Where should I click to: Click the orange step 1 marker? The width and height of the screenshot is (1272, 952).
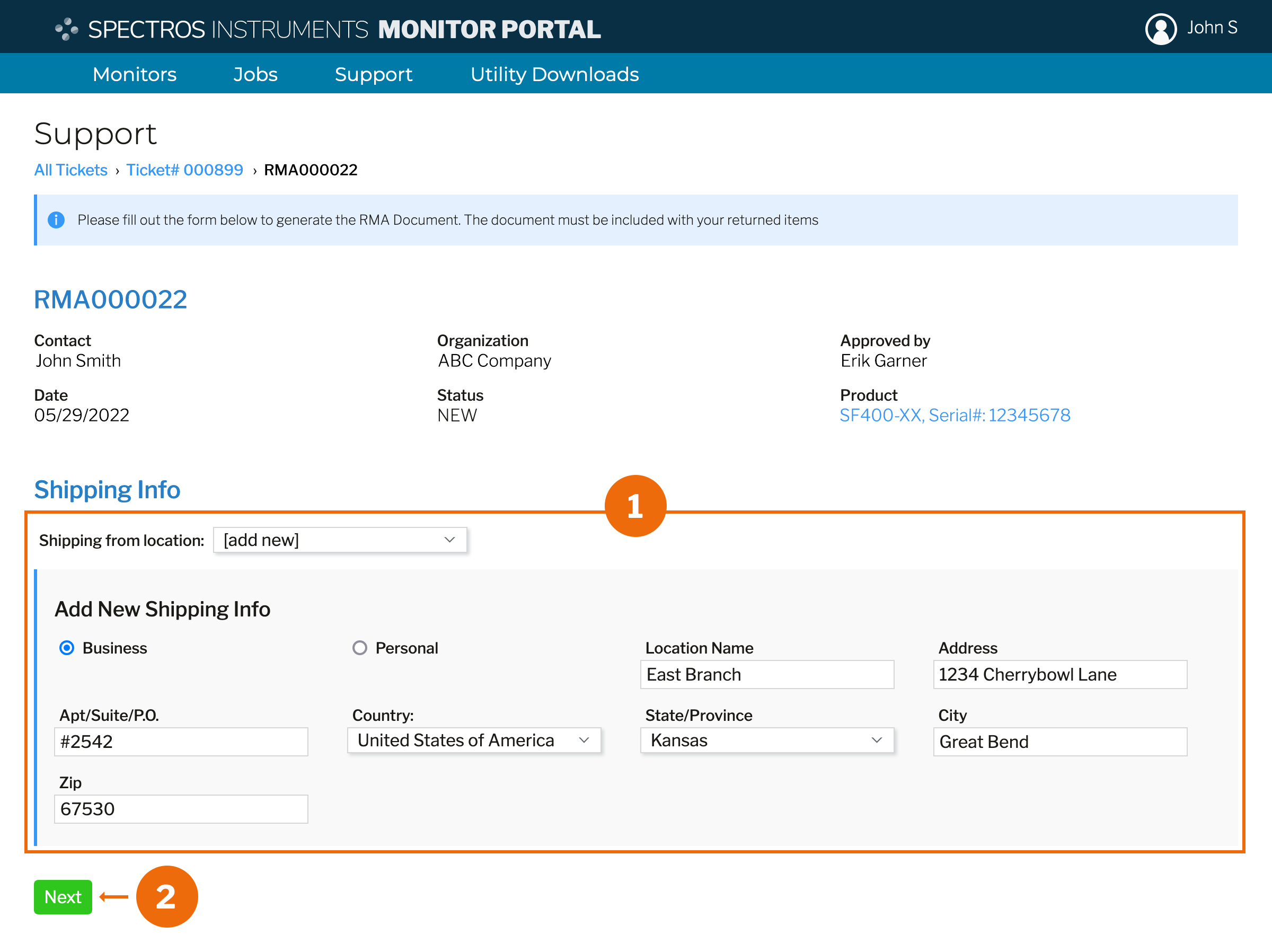tap(635, 506)
